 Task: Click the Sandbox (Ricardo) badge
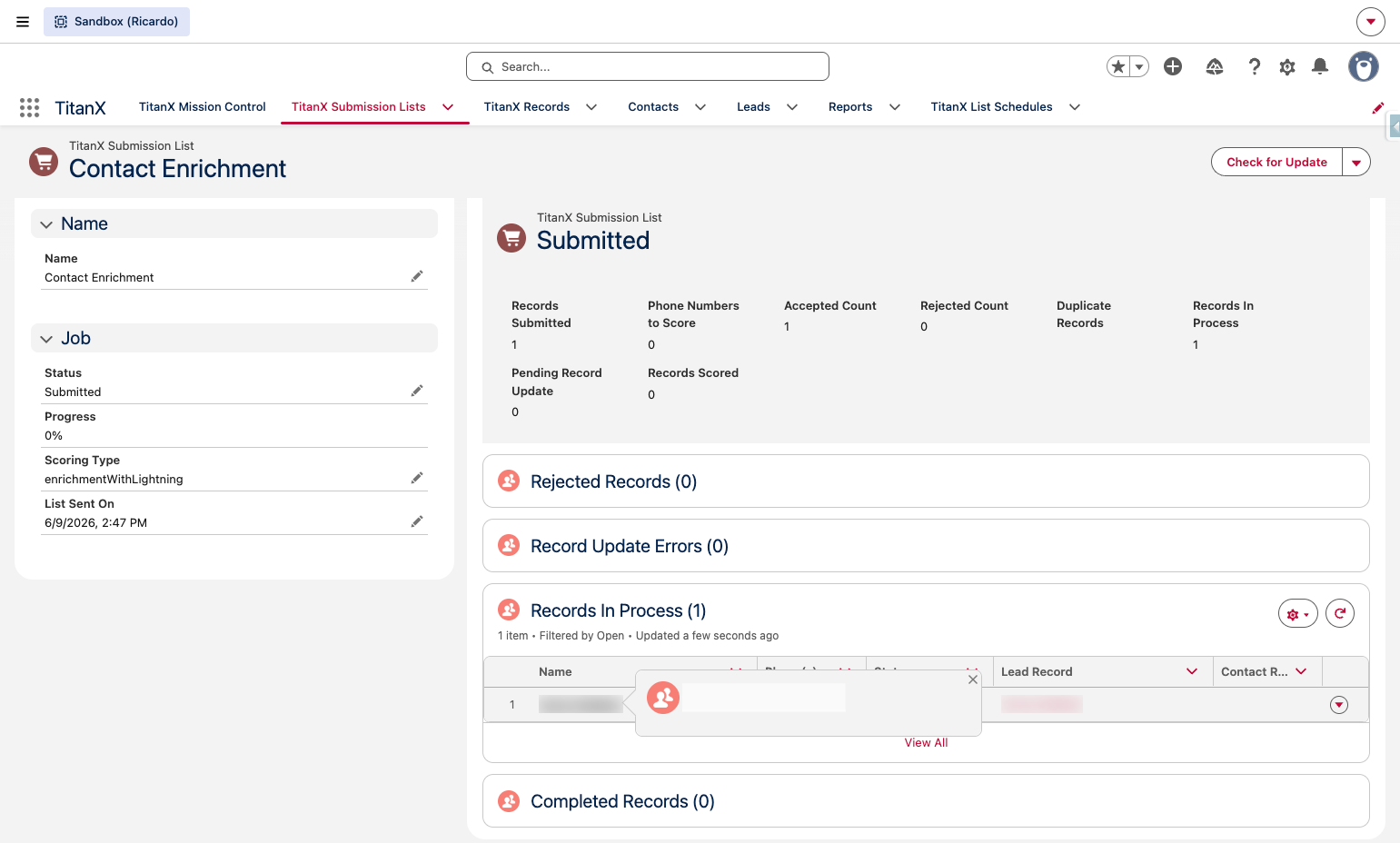coord(116,22)
